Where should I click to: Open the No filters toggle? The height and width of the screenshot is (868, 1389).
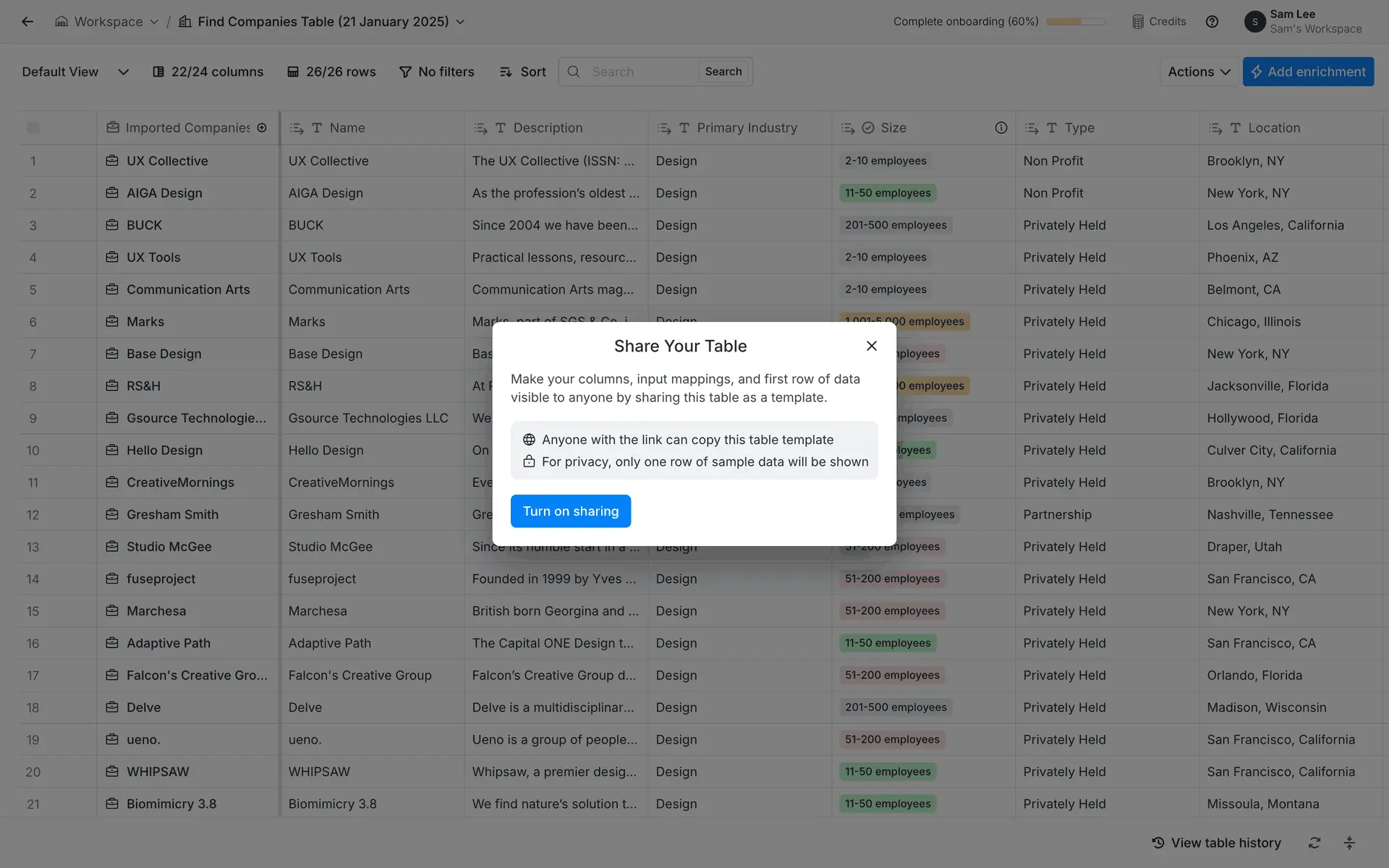[436, 72]
